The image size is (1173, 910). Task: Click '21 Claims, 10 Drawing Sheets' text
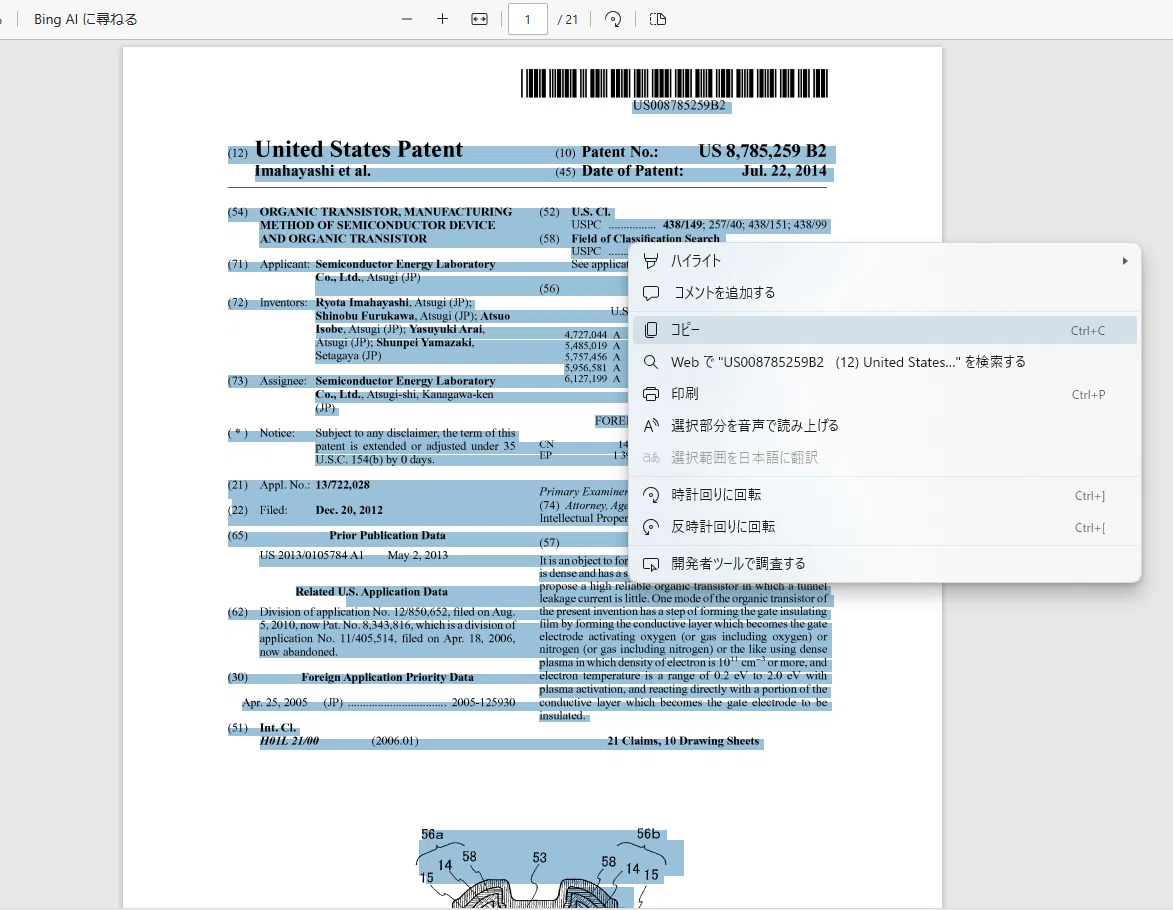click(x=683, y=741)
